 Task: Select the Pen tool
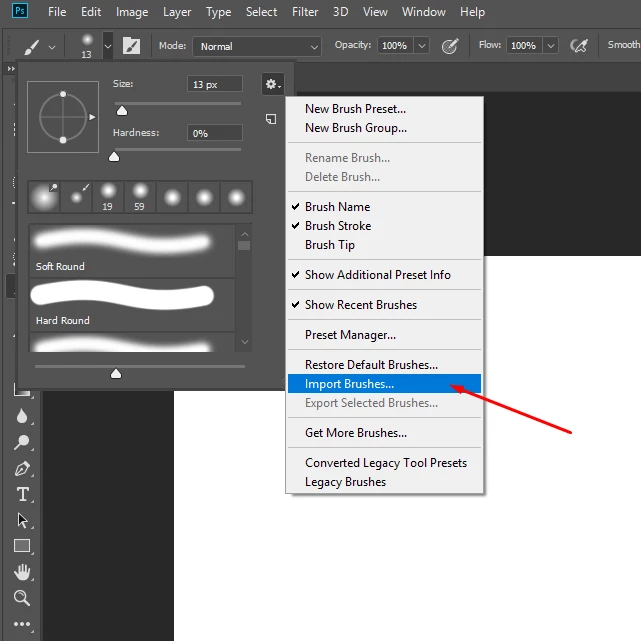pyautogui.click(x=22, y=468)
